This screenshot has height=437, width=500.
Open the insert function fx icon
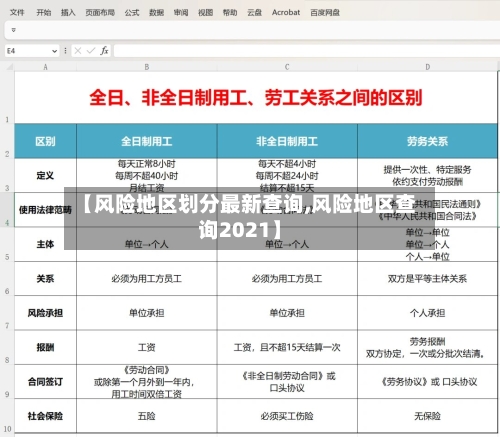[104, 51]
